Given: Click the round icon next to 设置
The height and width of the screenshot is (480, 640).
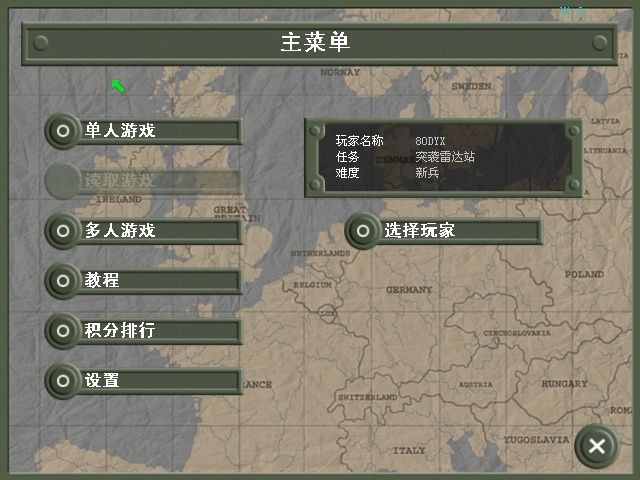Looking at the screenshot, I should coord(63,380).
